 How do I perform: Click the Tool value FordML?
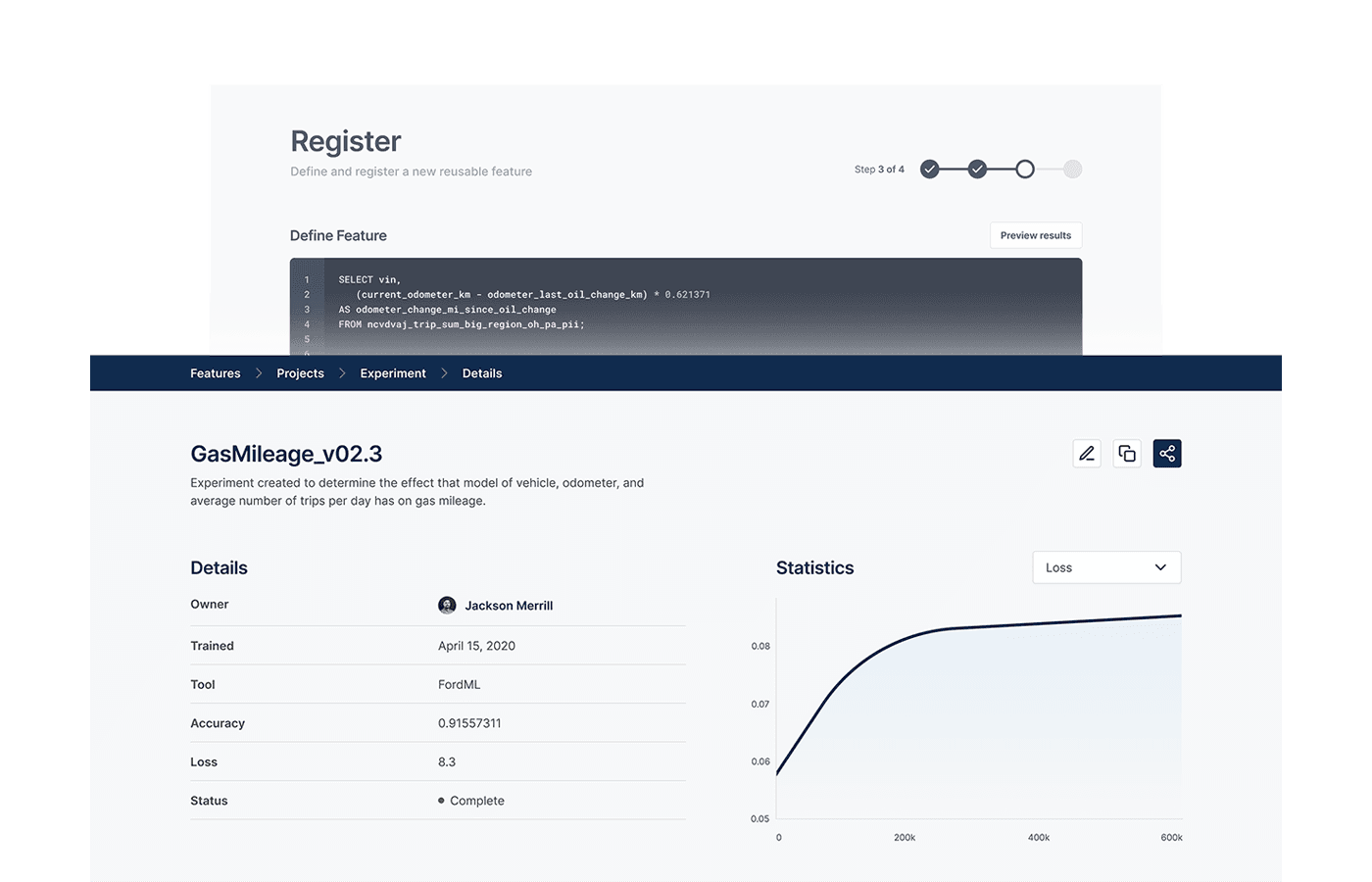point(459,685)
